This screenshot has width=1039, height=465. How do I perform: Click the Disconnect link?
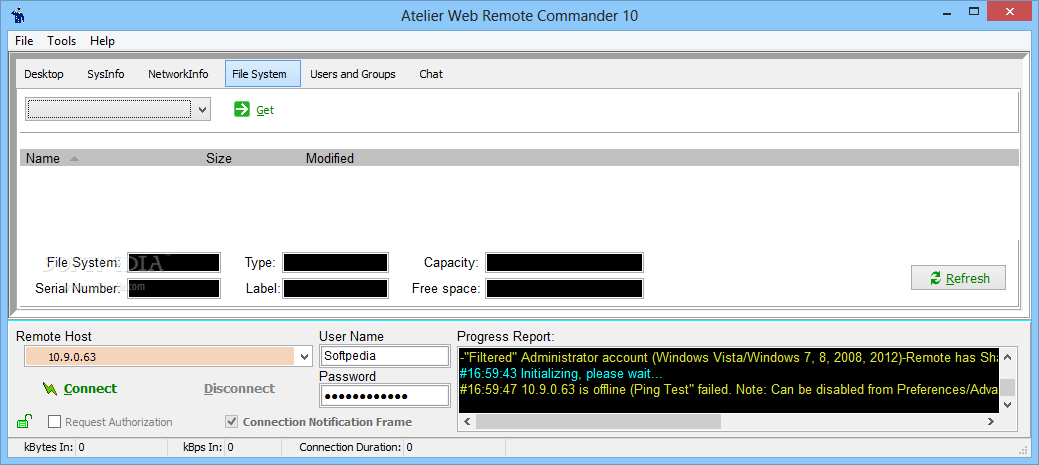click(239, 389)
